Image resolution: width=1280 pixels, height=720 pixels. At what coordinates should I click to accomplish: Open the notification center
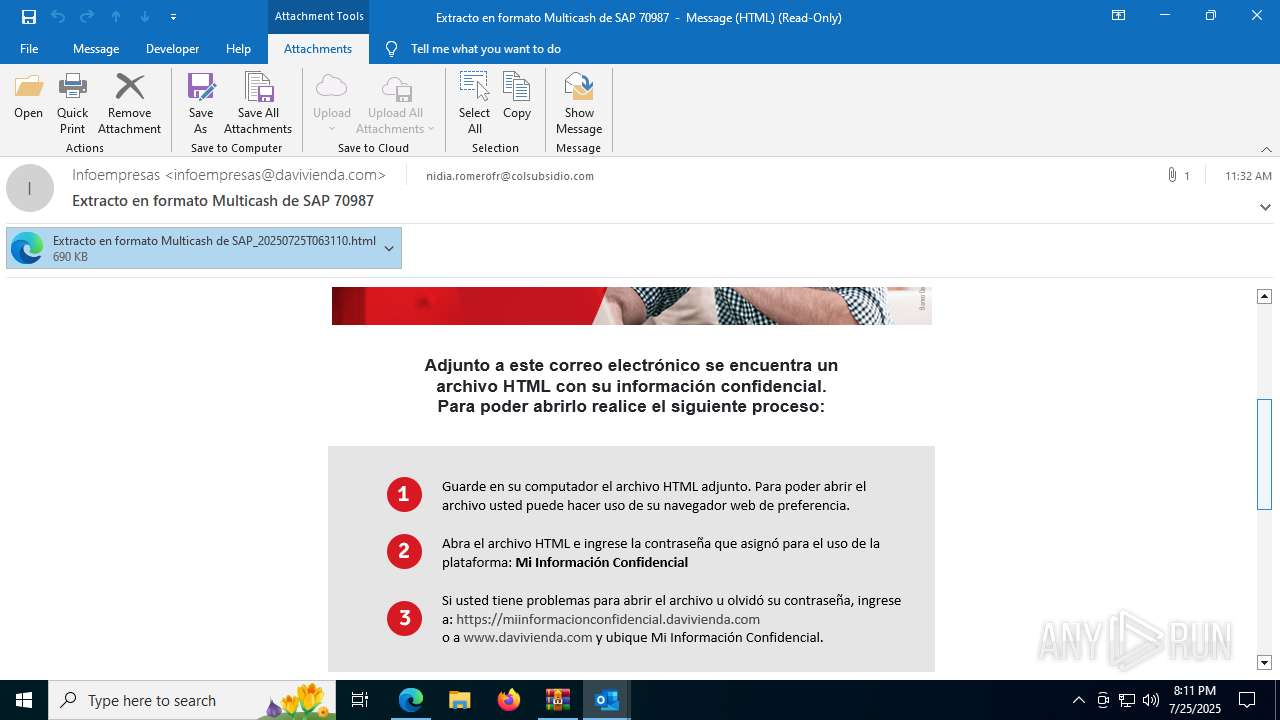point(1247,700)
